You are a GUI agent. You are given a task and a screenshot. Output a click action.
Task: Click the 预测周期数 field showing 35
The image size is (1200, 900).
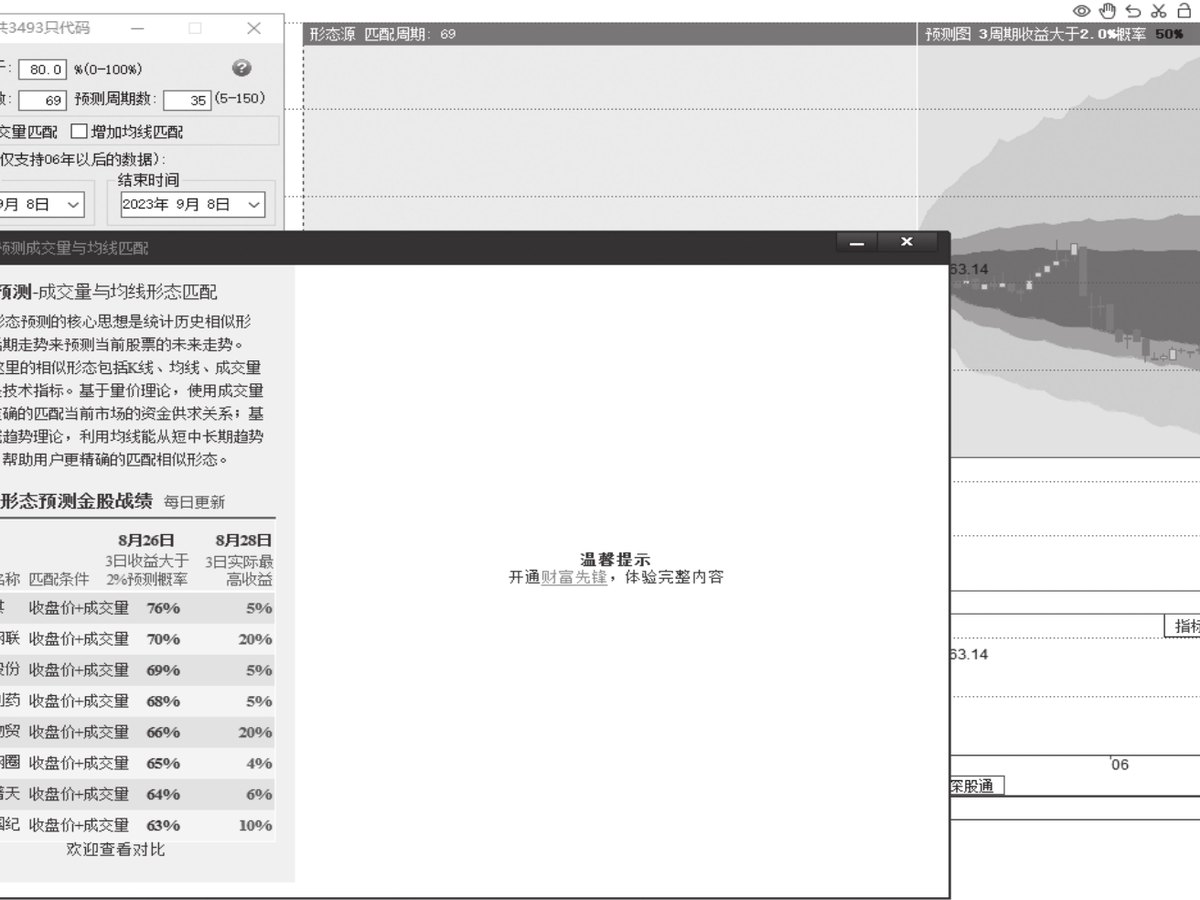187,101
